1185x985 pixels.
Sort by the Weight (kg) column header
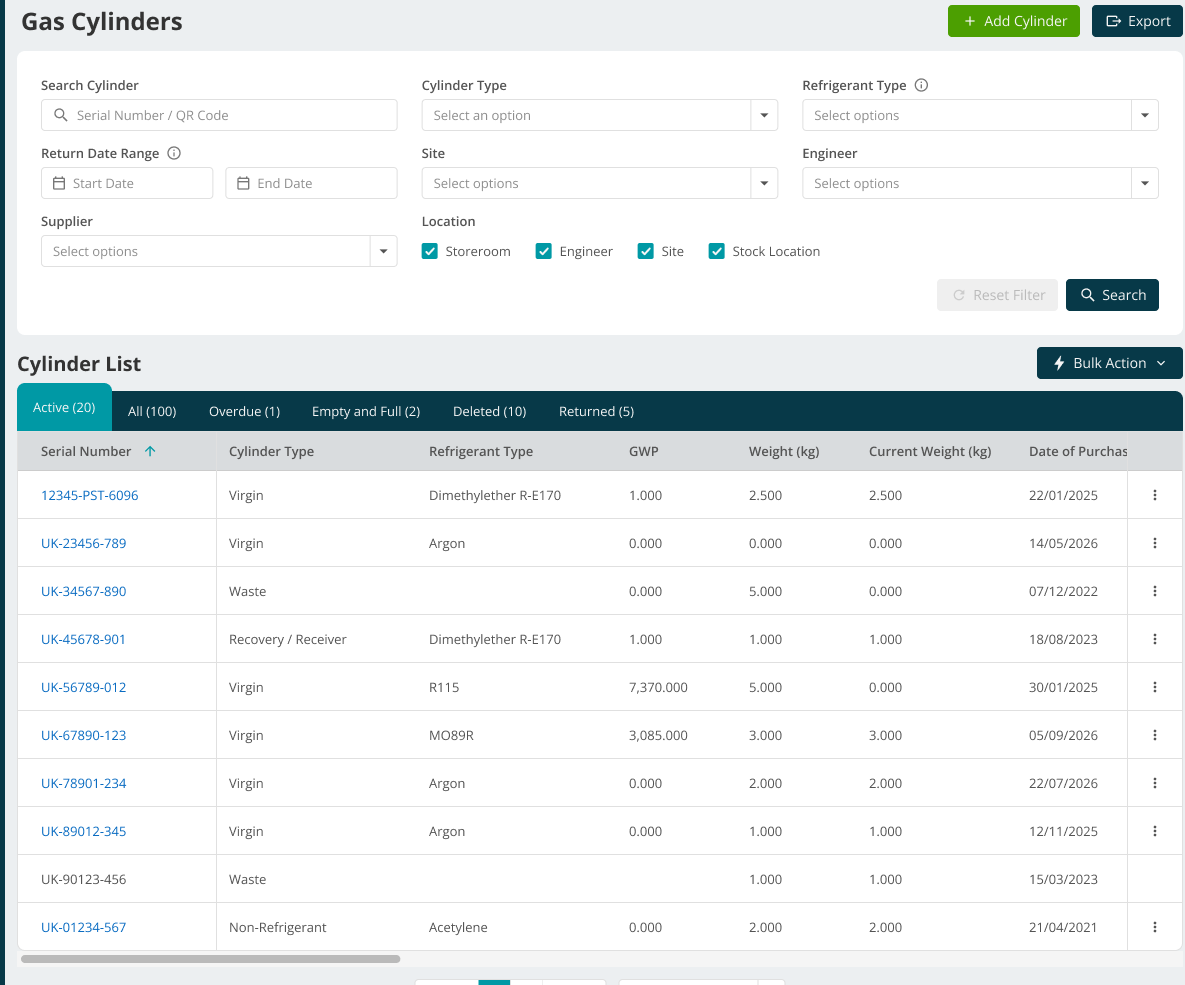click(784, 451)
